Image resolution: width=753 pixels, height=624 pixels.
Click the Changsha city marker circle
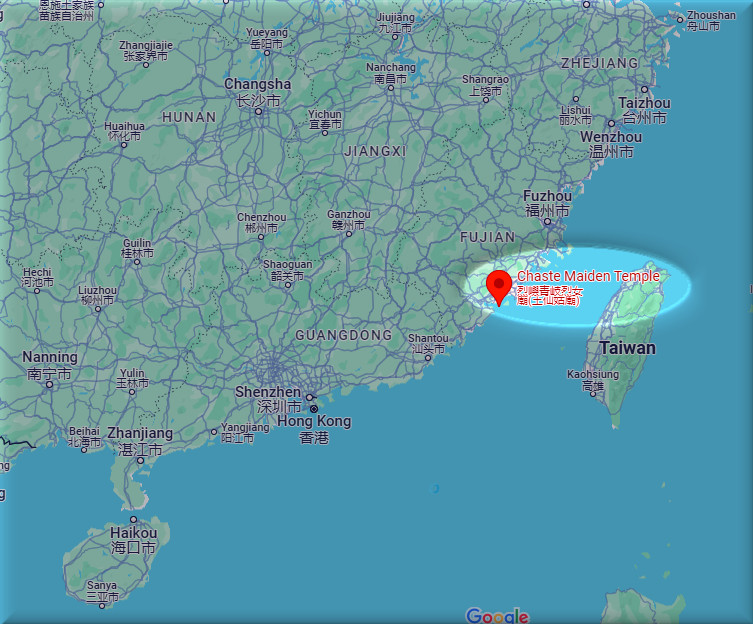258,112
